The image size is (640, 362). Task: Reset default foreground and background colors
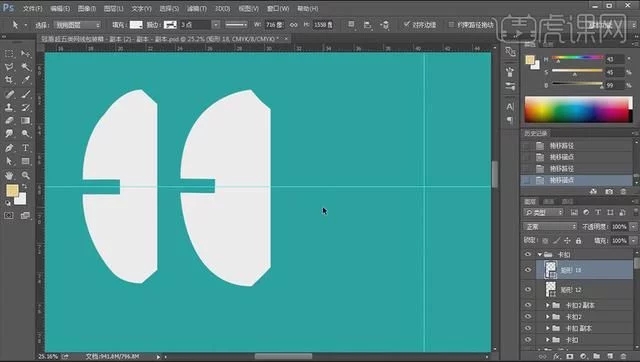point(8,203)
